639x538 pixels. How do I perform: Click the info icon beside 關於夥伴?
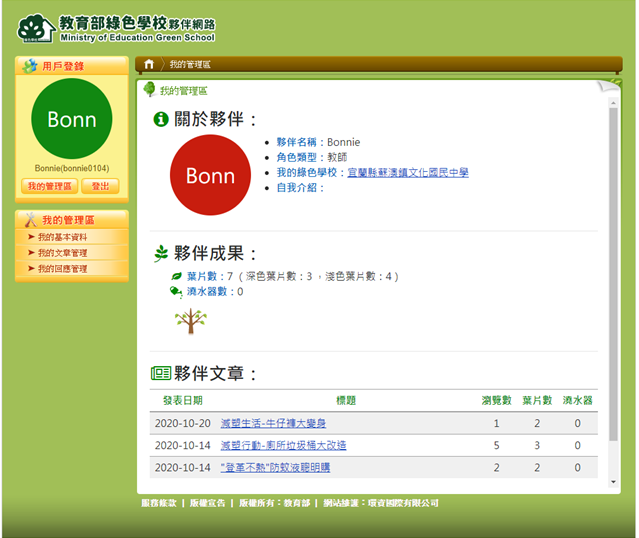(160, 120)
